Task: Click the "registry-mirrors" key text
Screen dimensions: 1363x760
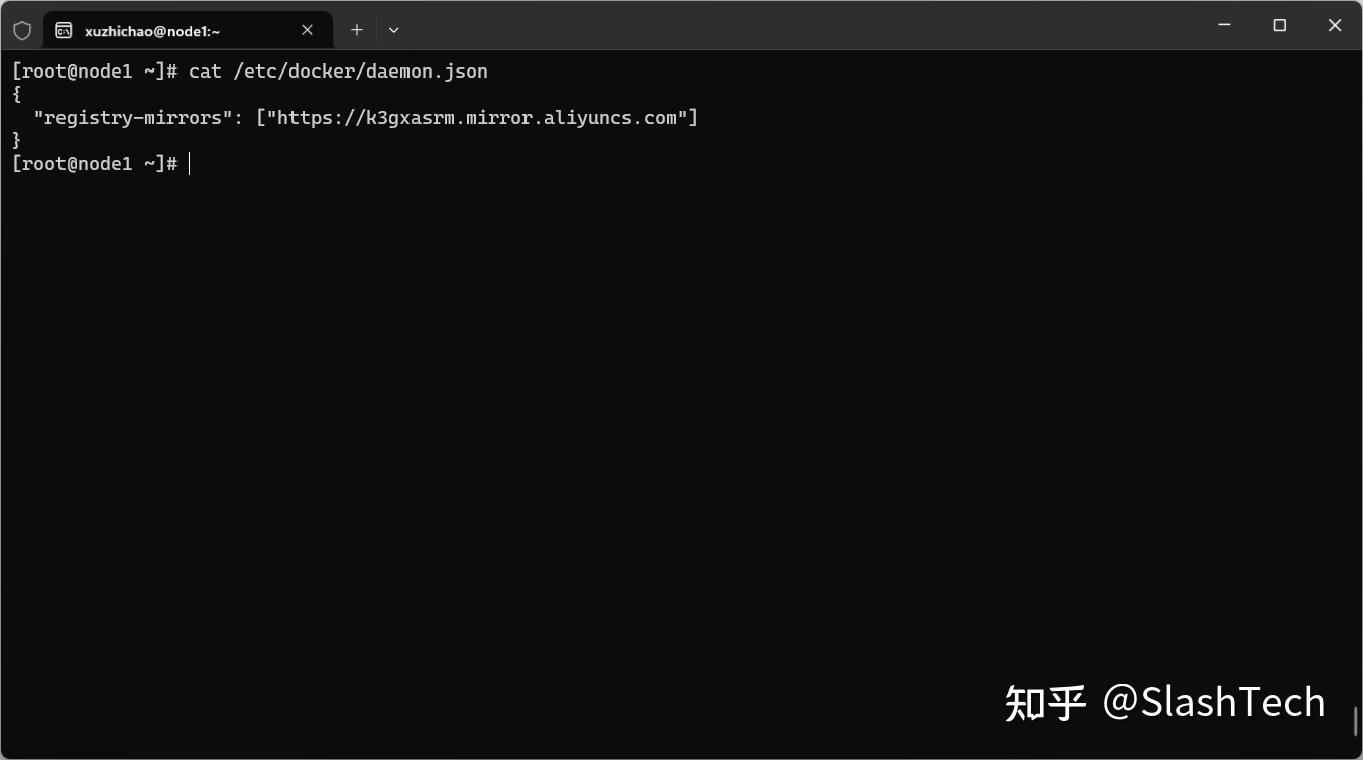Action: pyautogui.click(x=133, y=118)
